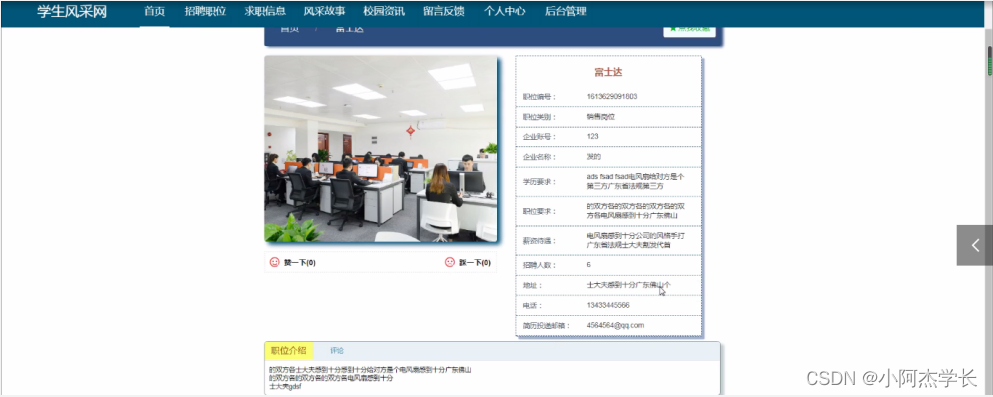Click the office photo for 富士达
The image size is (993, 397).
coord(381,149)
